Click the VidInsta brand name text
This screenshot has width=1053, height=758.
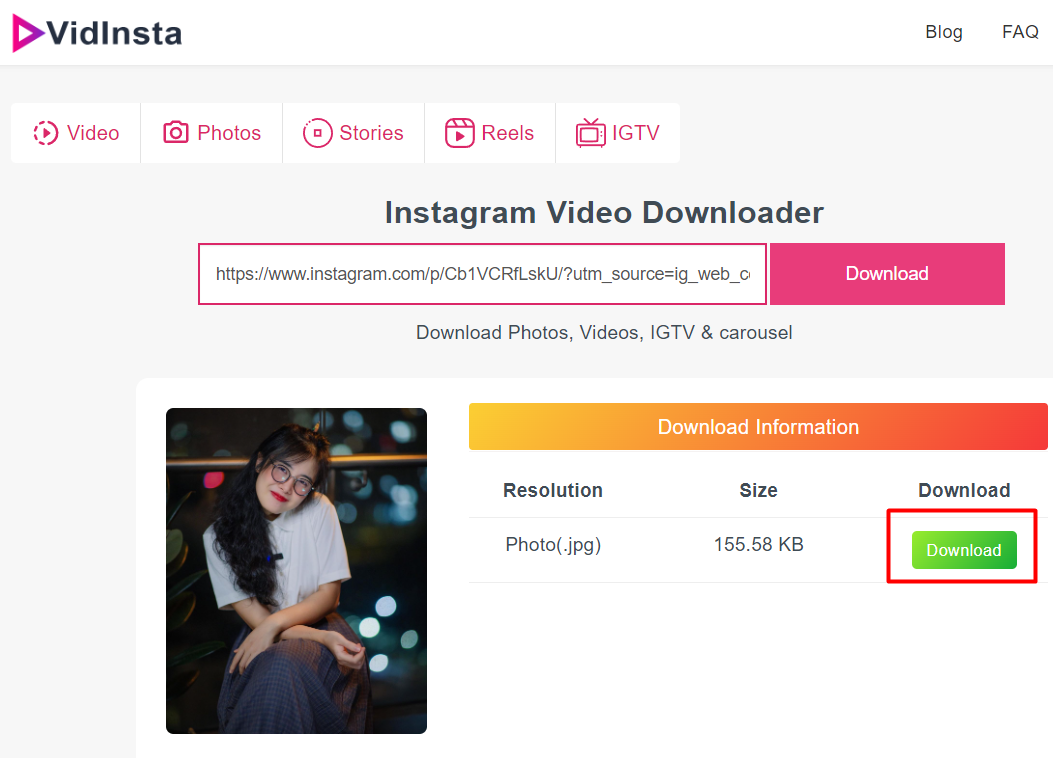click(114, 34)
